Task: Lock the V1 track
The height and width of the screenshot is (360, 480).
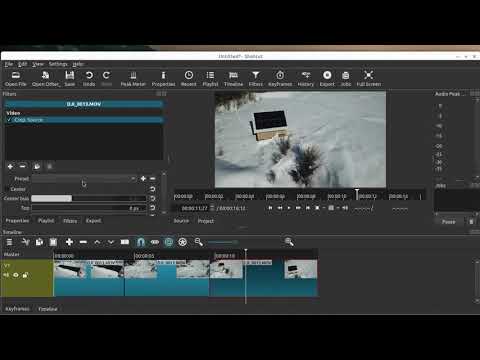Action: [x=25, y=275]
